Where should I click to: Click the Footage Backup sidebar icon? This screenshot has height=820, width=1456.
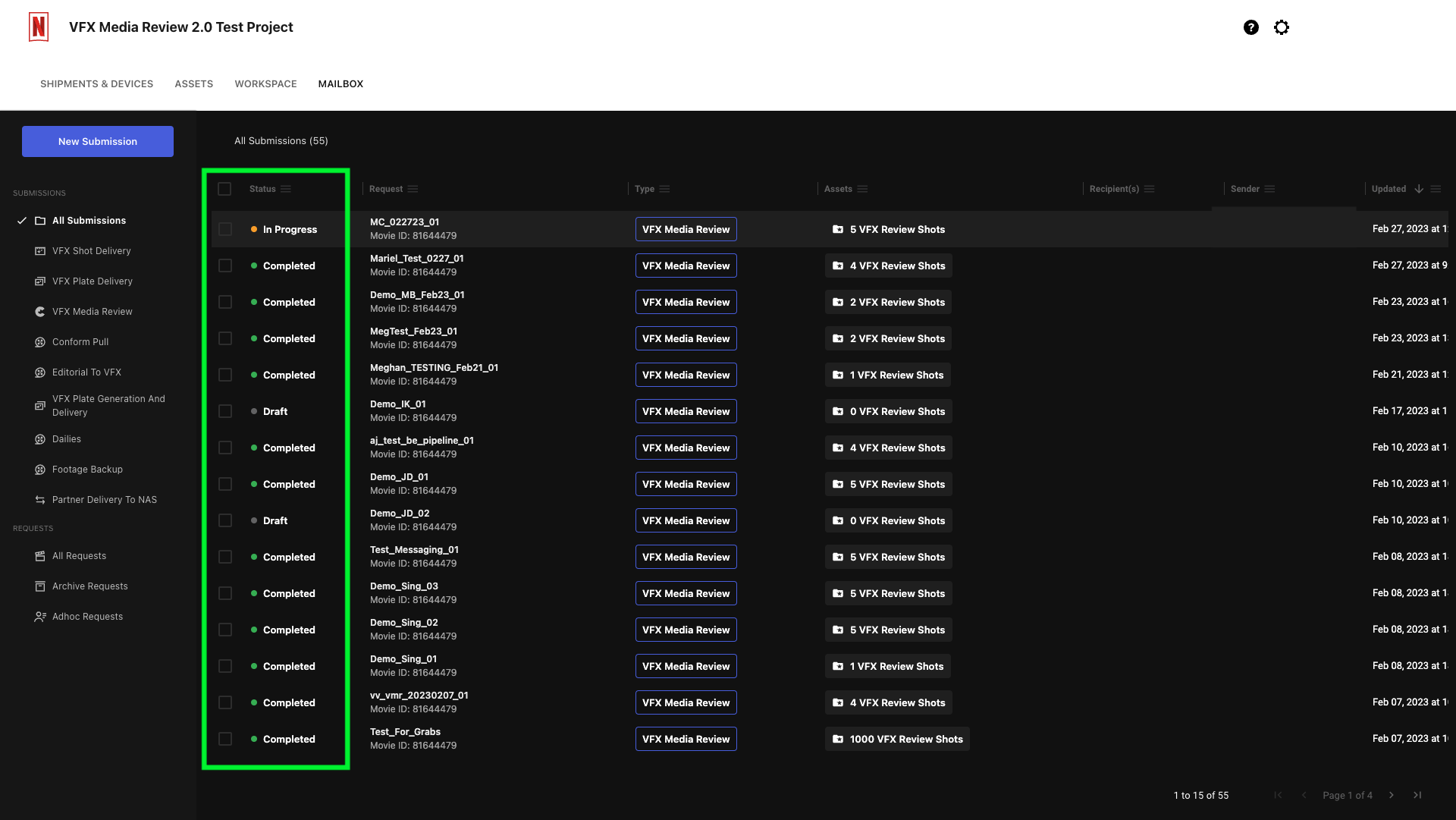pos(40,470)
